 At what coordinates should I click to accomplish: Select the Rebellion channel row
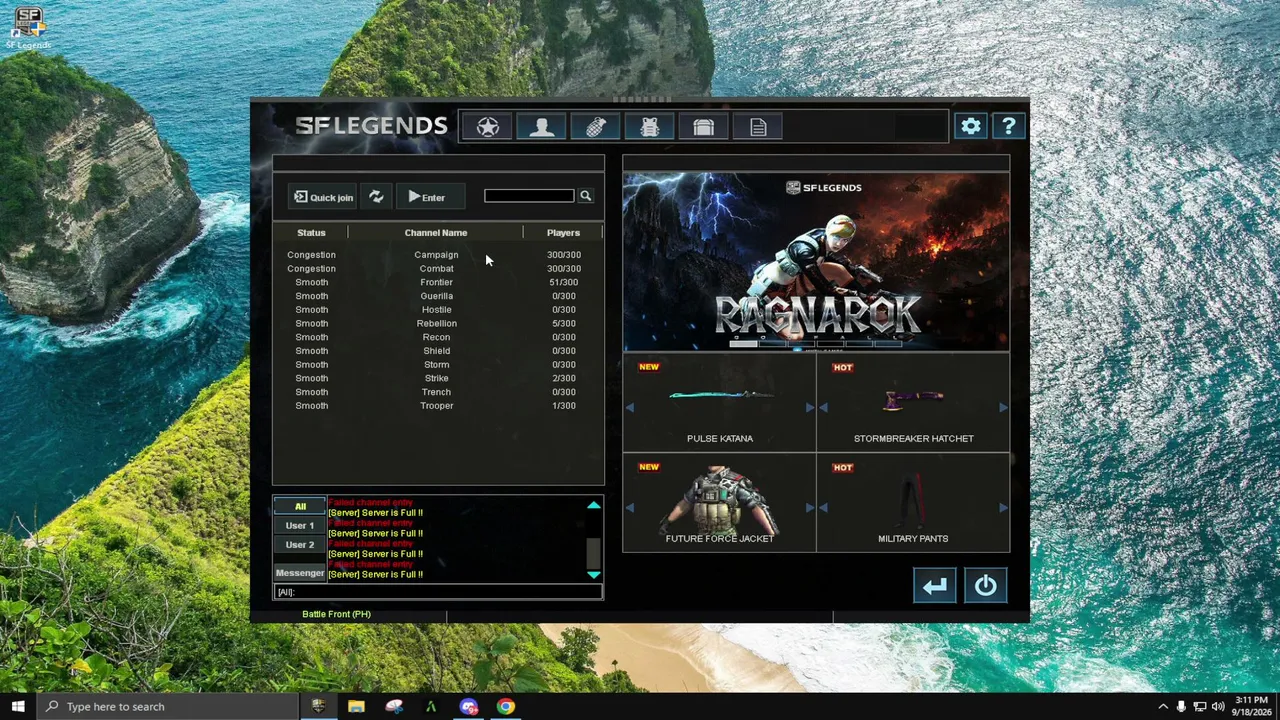pos(438,323)
